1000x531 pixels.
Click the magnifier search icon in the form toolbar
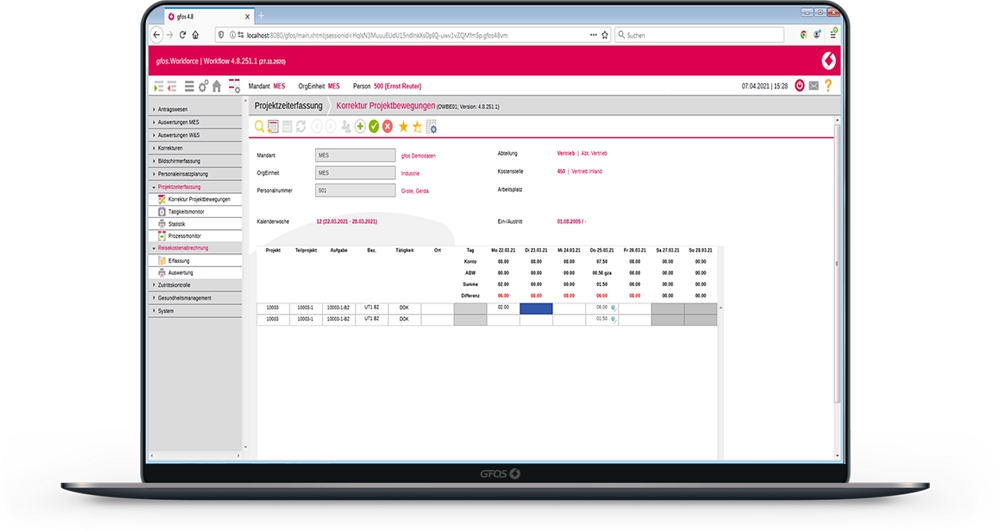click(x=259, y=127)
